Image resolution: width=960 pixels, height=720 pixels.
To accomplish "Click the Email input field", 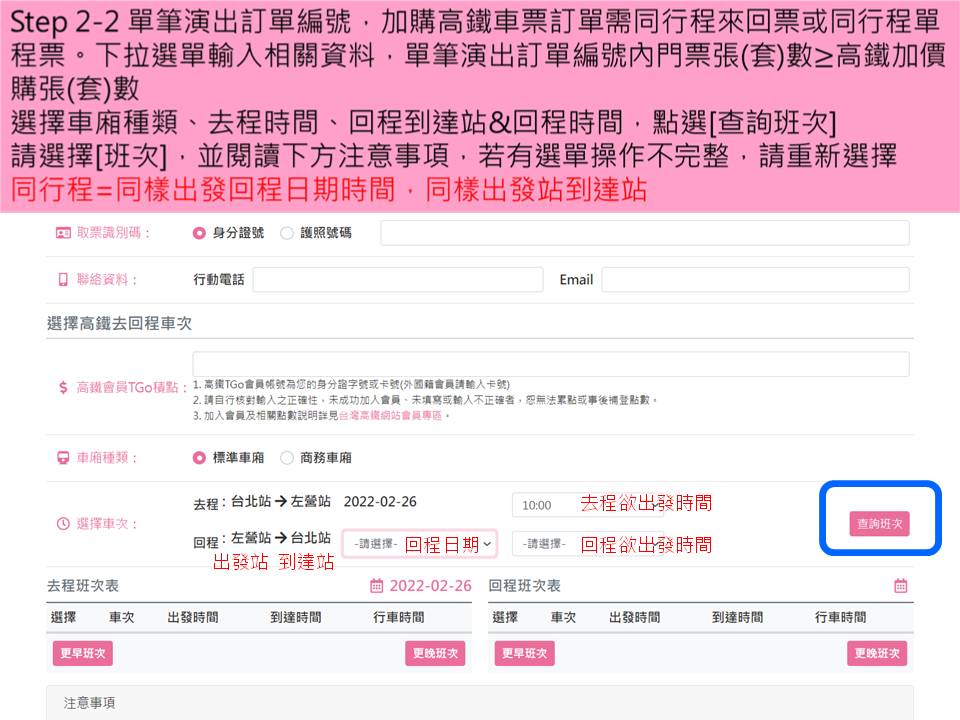I will (755, 280).
